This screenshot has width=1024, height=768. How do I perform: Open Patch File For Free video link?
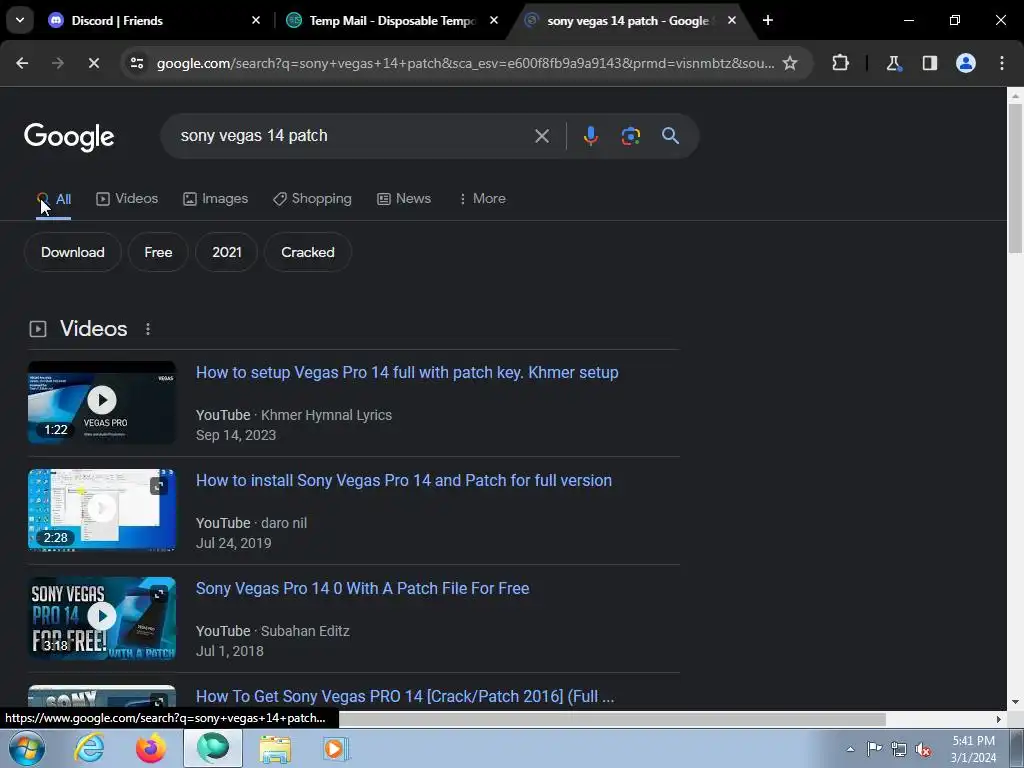click(362, 588)
